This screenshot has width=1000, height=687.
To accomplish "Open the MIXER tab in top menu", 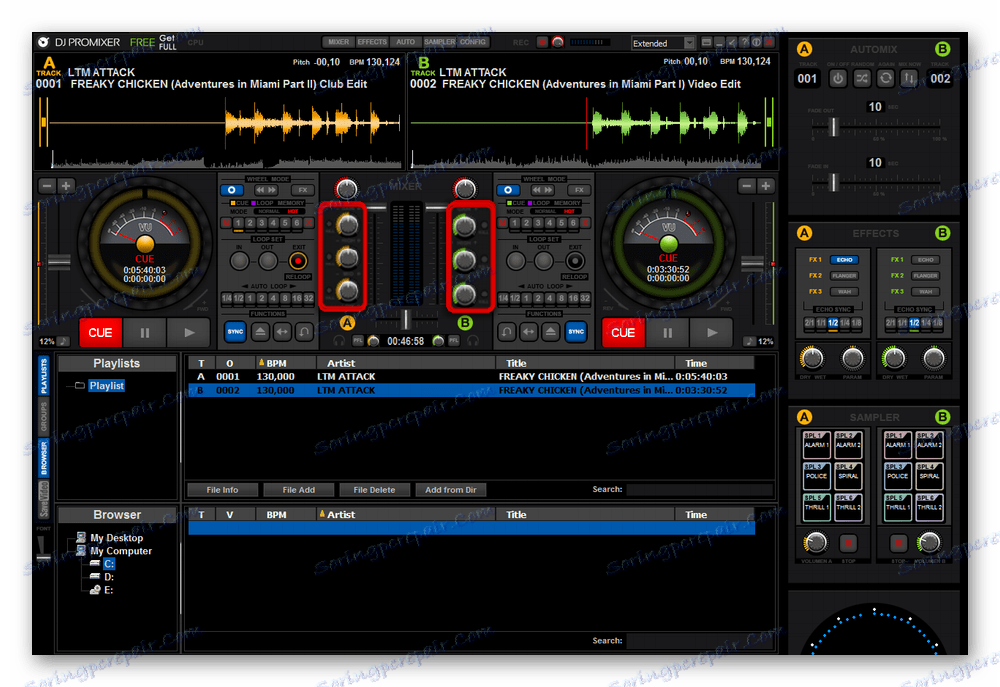I will point(338,42).
